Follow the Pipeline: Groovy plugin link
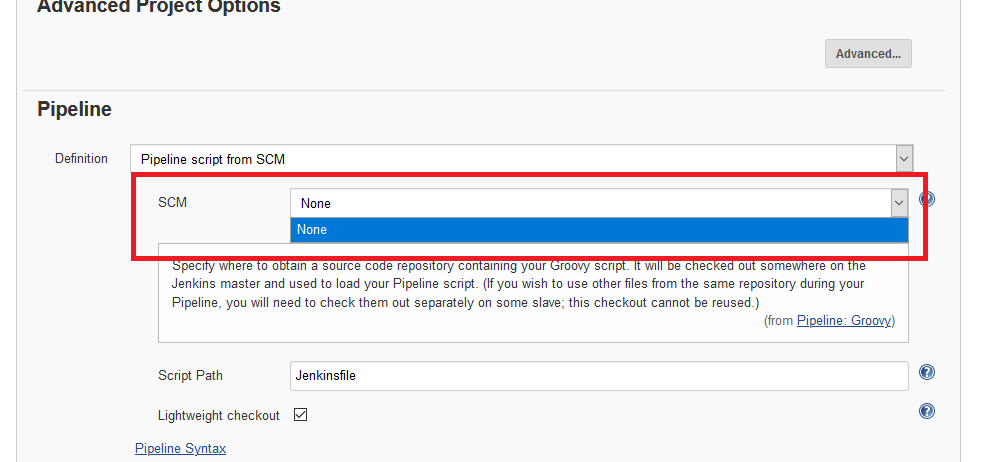Screen dimensions: 1001x462 click(x=845, y=321)
